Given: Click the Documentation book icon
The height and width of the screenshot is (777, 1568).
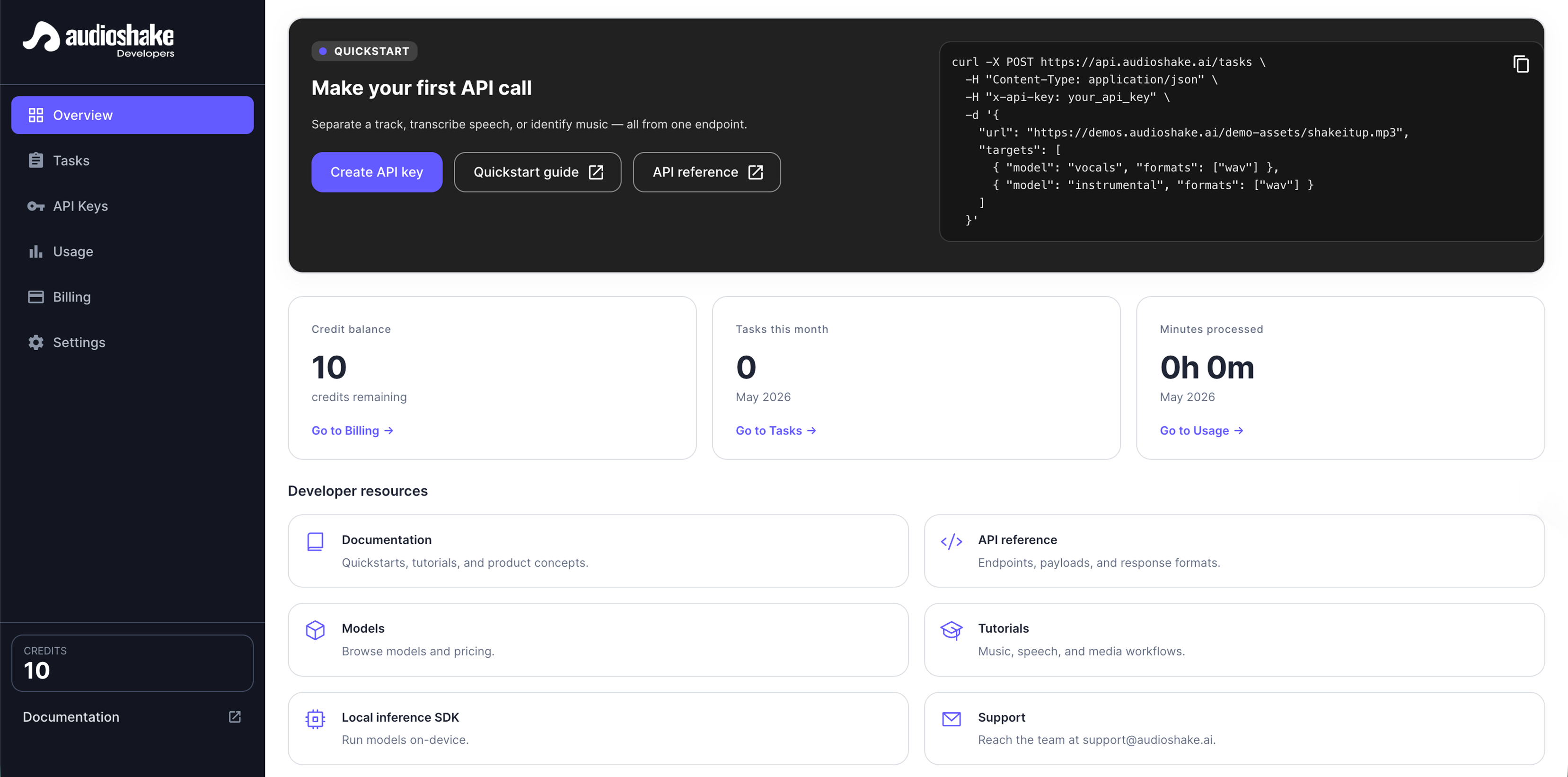Looking at the screenshot, I should [315, 542].
